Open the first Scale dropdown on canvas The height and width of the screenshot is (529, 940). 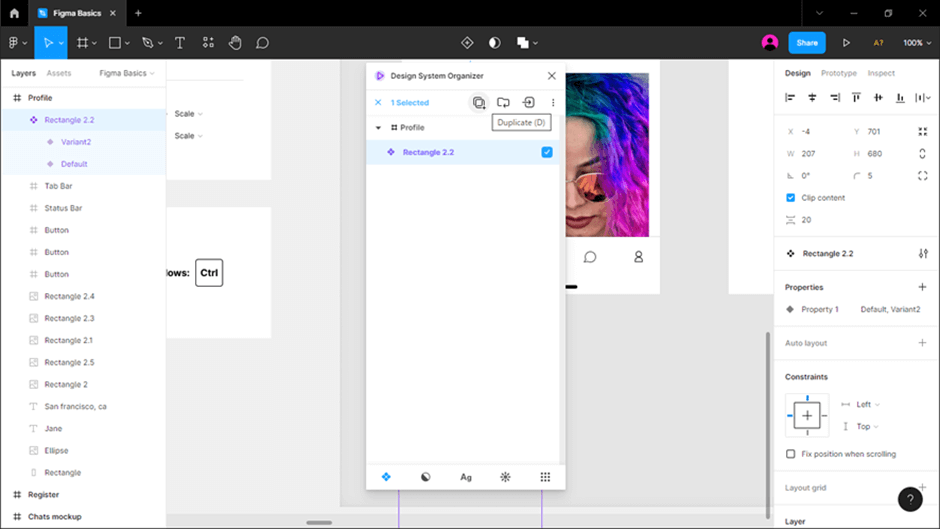pos(188,113)
